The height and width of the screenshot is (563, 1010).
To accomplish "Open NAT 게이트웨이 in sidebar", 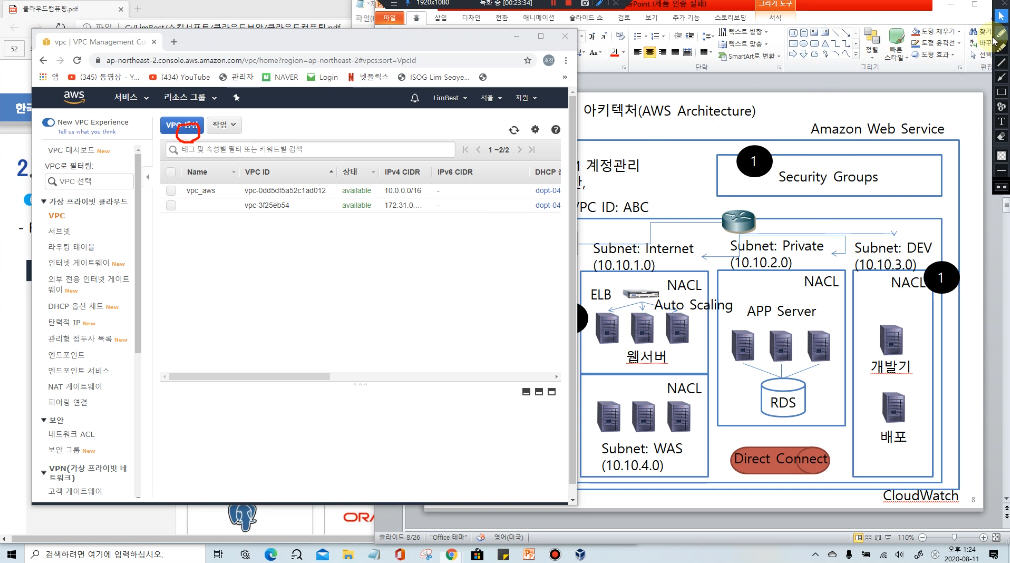I will click(x=75, y=387).
